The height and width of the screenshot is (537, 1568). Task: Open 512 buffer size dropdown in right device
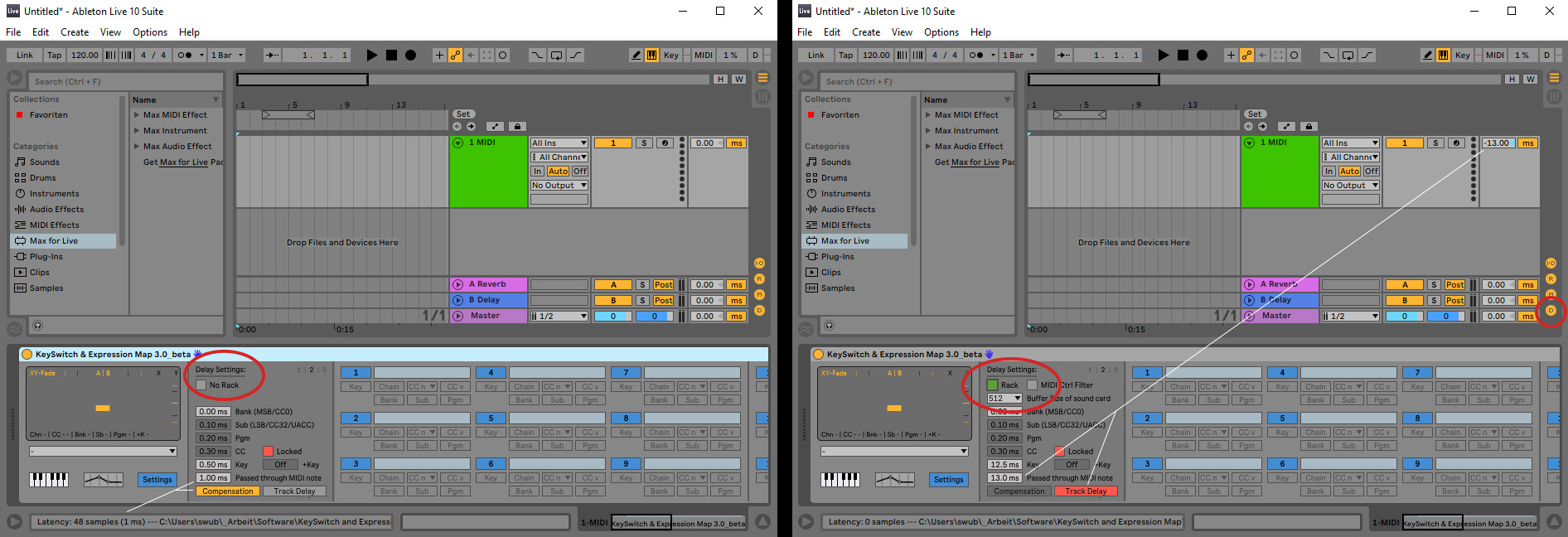click(1004, 399)
